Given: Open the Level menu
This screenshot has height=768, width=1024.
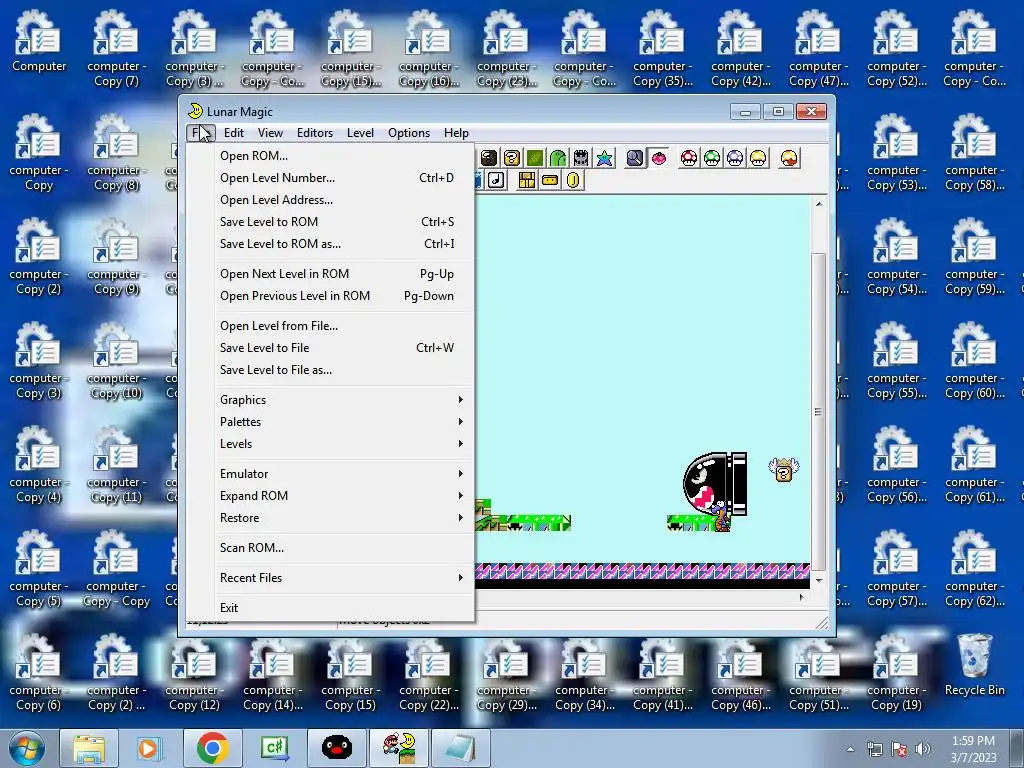Looking at the screenshot, I should [360, 133].
